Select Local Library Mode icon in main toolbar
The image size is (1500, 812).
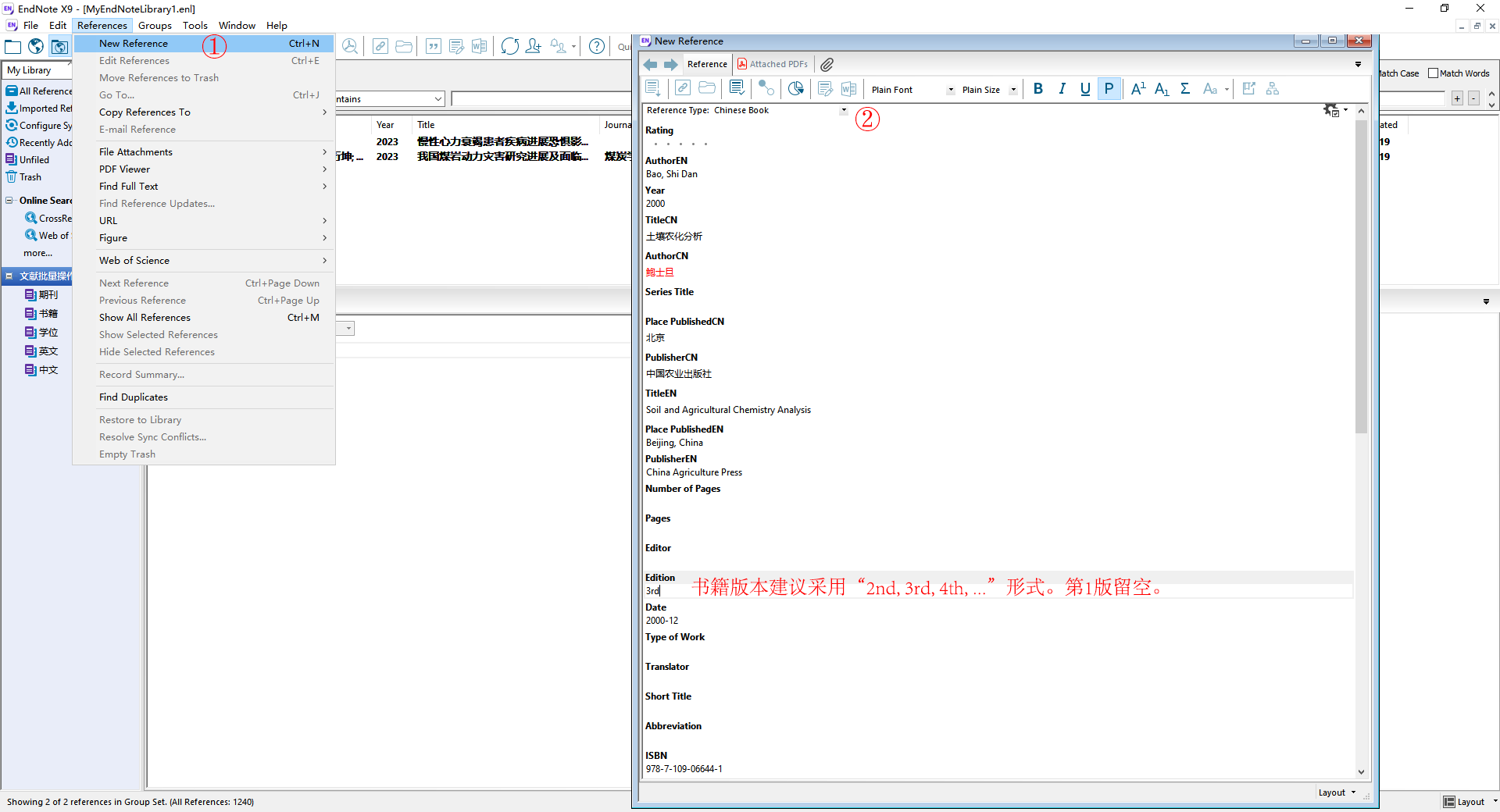pos(13,47)
